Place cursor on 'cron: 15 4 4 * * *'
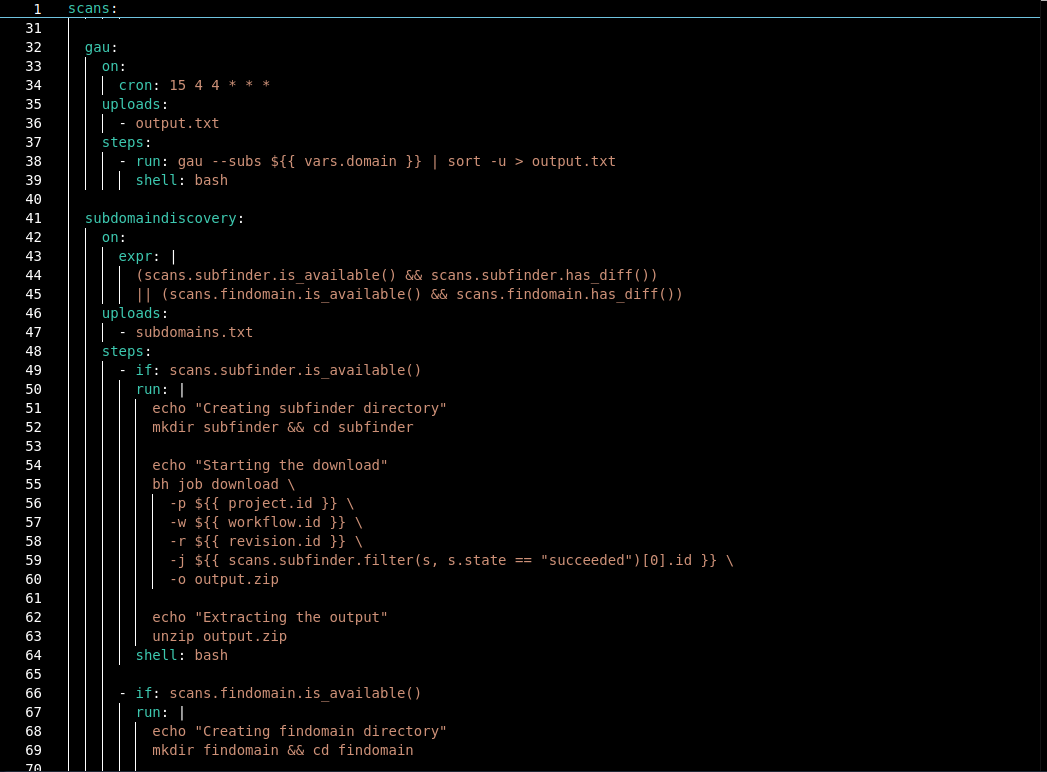The height and width of the screenshot is (772, 1047). coord(194,85)
